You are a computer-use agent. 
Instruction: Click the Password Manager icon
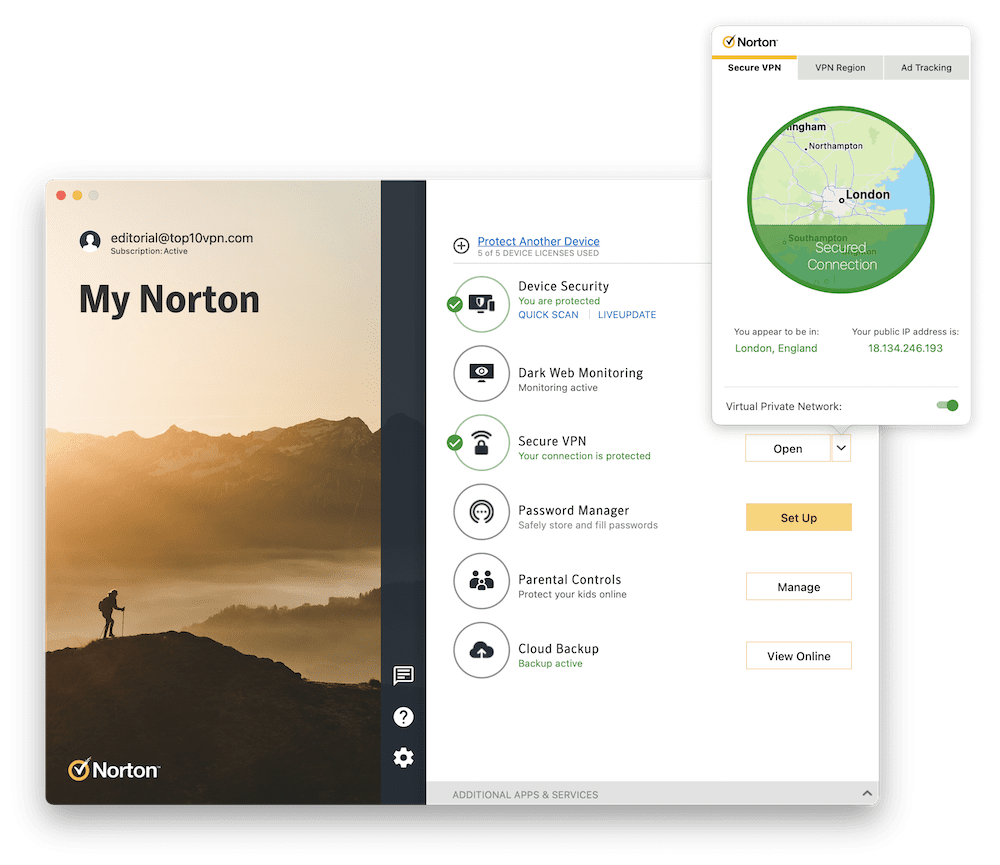[482, 512]
